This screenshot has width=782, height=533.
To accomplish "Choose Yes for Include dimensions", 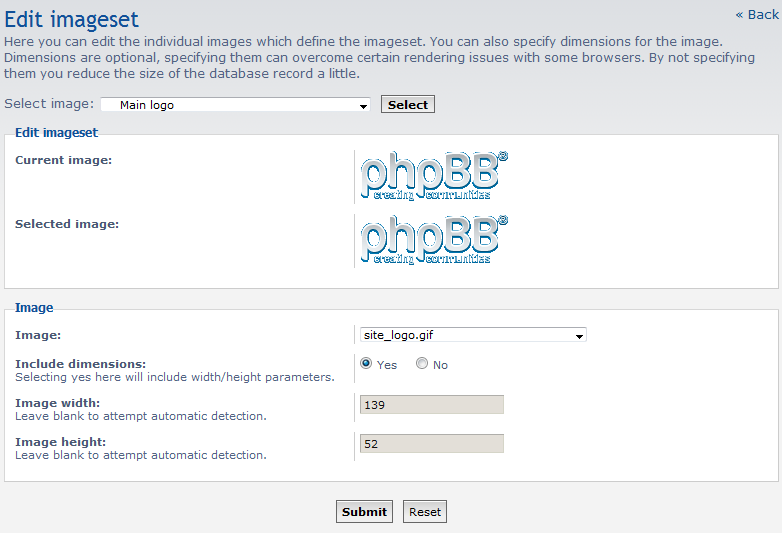I will [366, 364].
